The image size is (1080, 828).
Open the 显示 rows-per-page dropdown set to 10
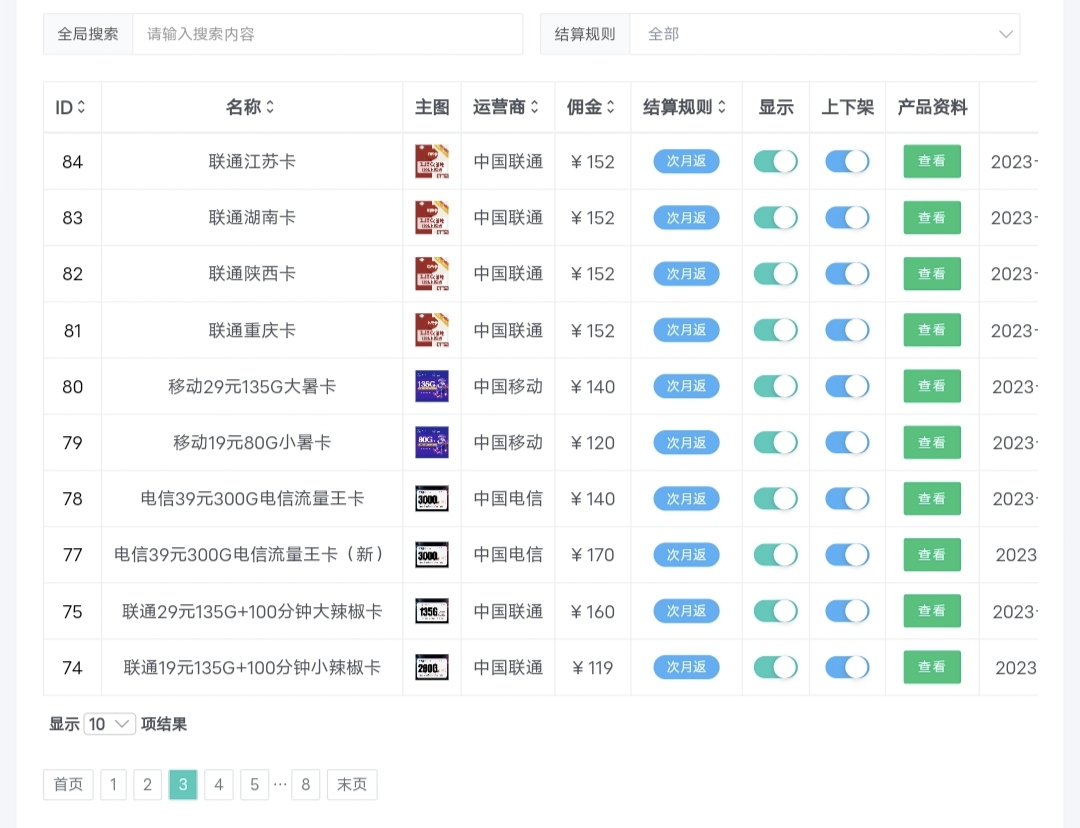click(x=110, y=724)
